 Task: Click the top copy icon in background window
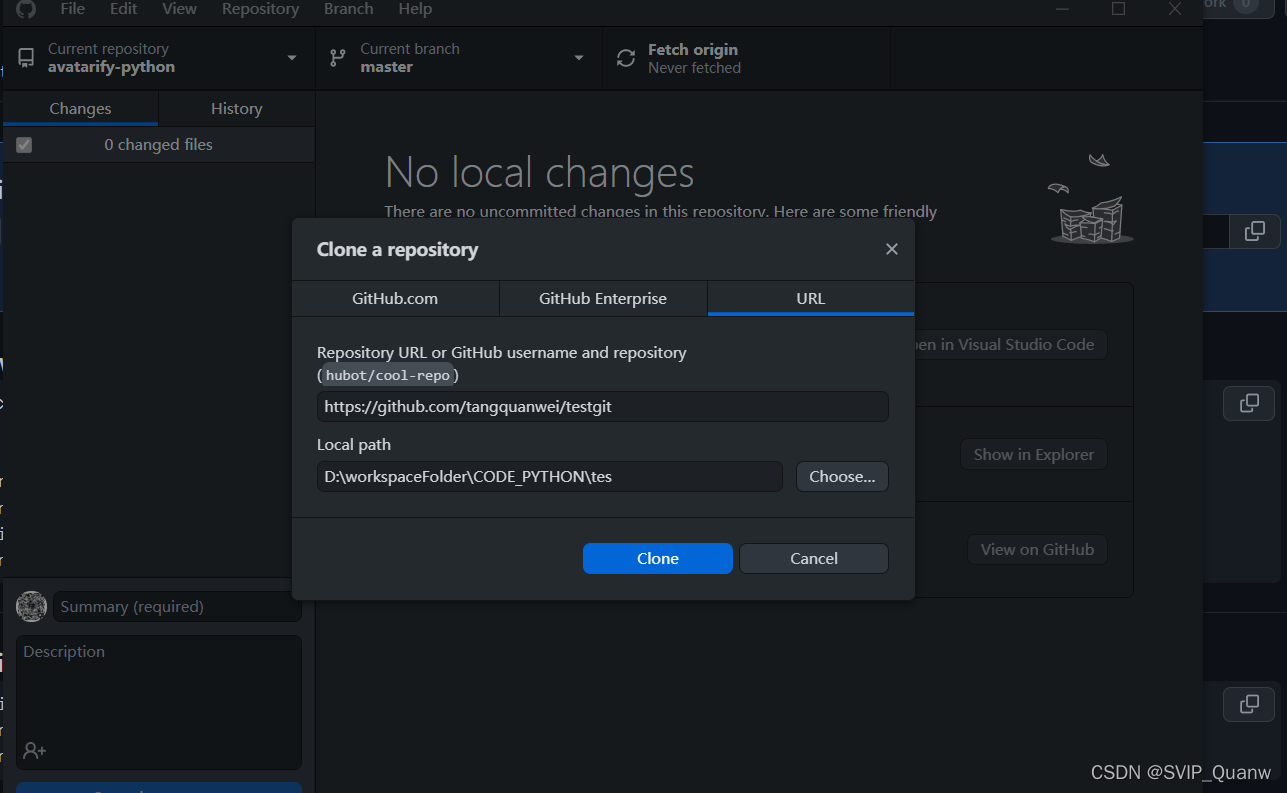point(1254,231)
